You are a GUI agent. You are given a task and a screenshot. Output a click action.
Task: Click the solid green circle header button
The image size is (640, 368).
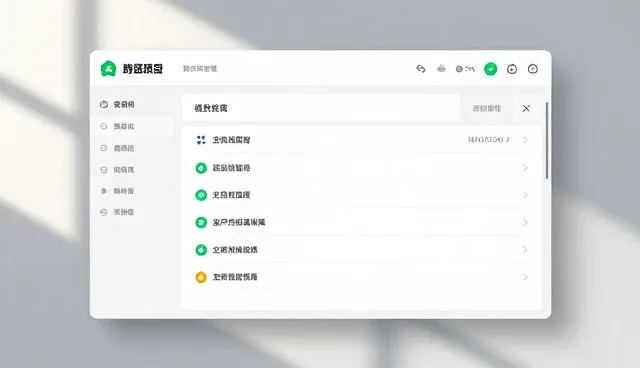click(491, 69)
